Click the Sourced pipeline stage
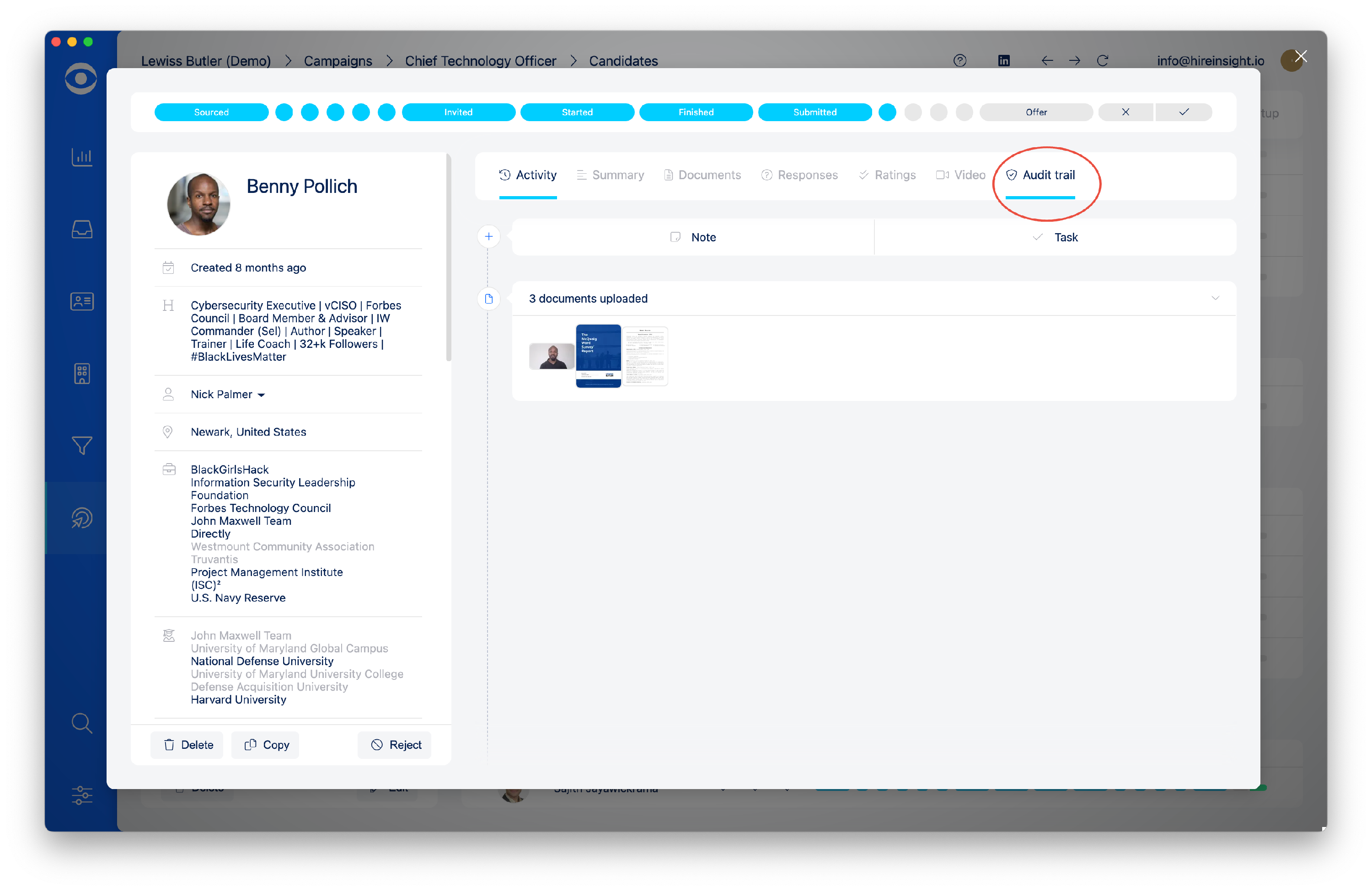 tap(212, 112)
